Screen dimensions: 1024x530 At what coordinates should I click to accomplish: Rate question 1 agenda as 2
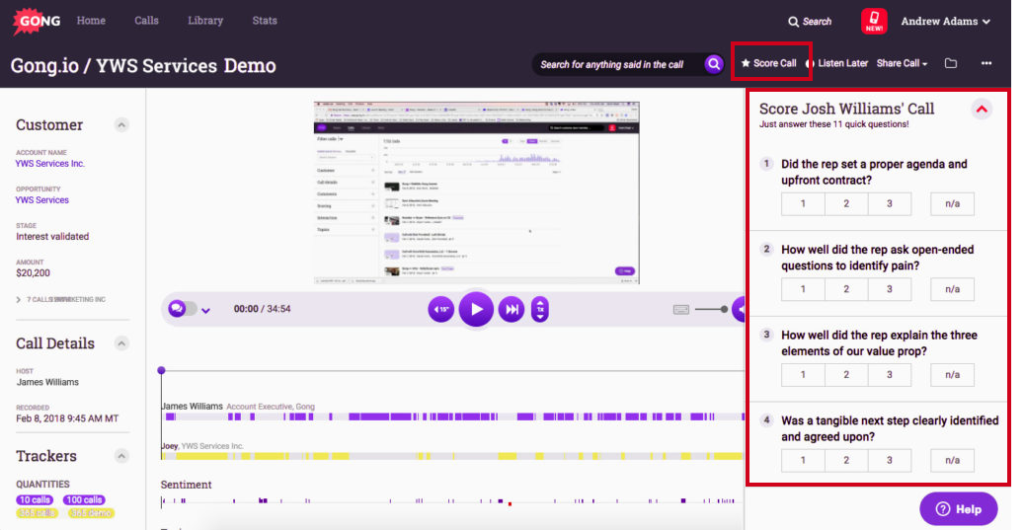tap(846, 204)
